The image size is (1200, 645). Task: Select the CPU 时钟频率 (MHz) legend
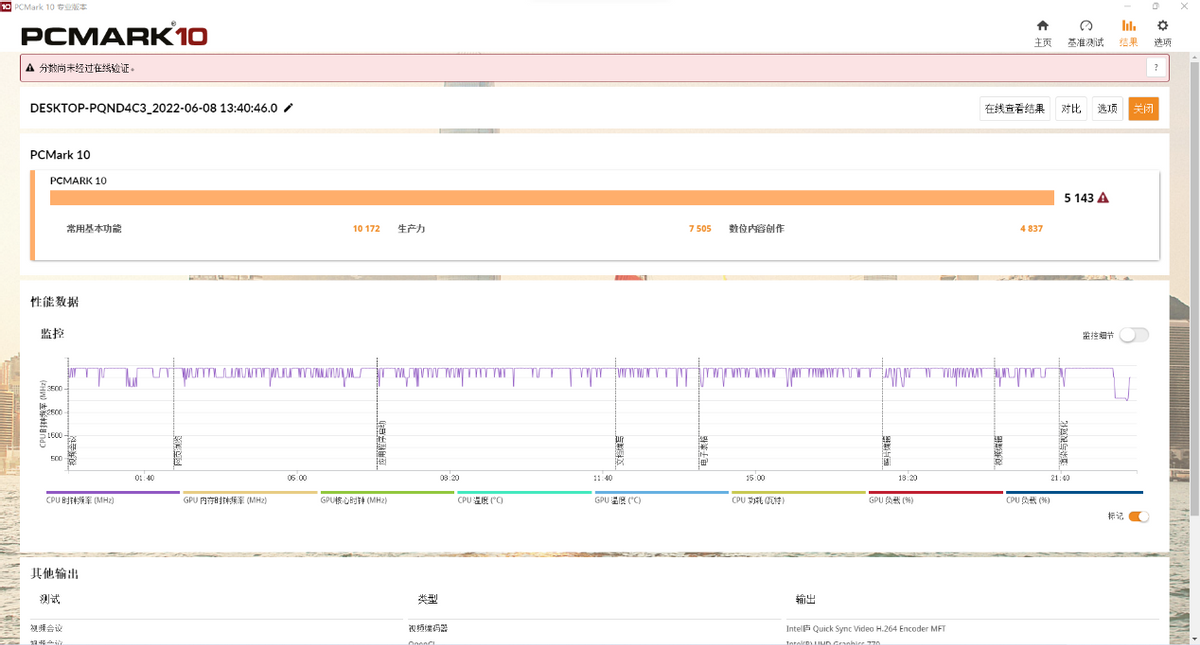81,499
